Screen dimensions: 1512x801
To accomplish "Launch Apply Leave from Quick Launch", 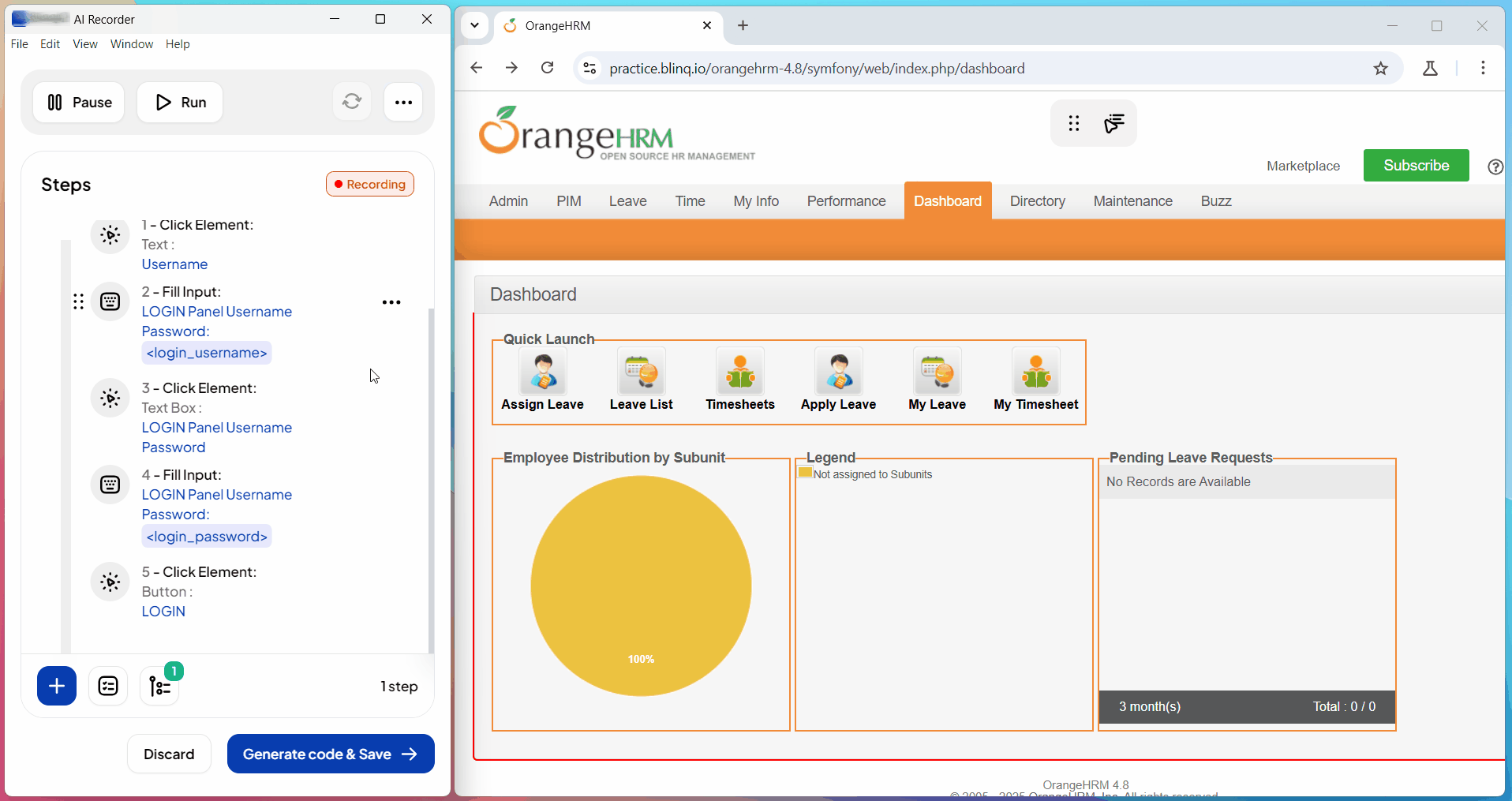I will click(839, 380).
